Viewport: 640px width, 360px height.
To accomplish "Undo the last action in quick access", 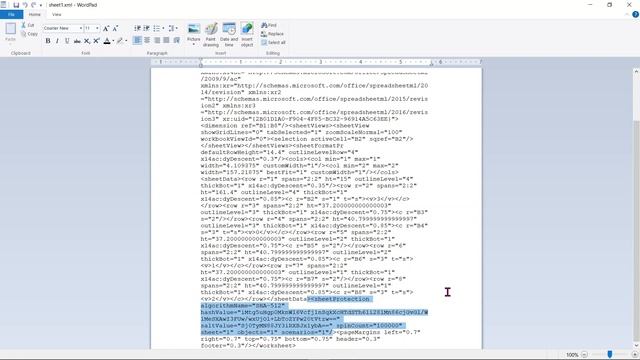I will (x=25, y=5).
